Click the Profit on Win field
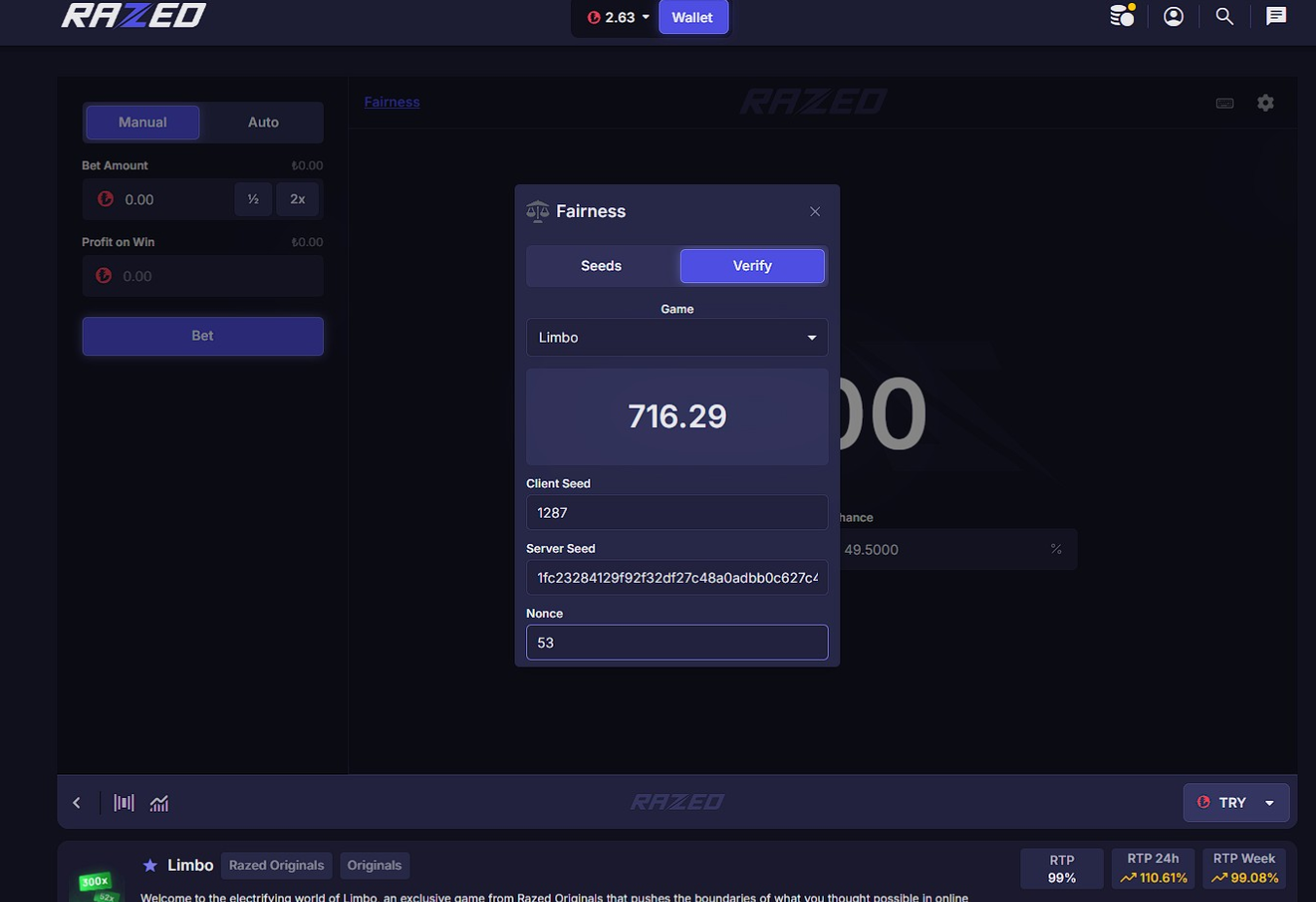1316x902 pixels. (x=202, y=276)
